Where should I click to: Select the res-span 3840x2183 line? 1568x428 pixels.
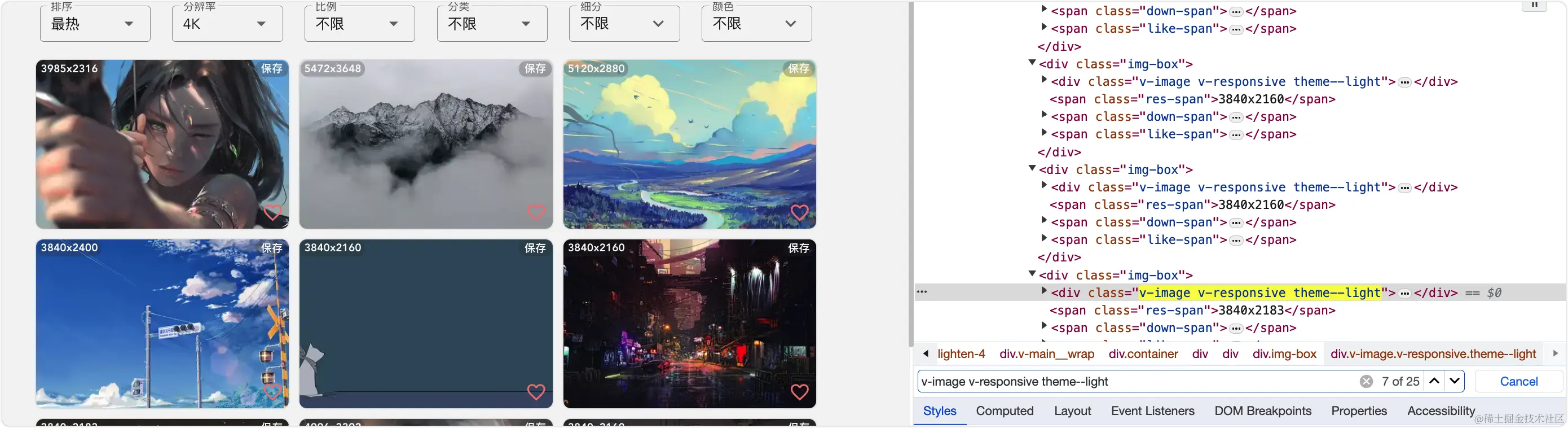pyautogui.click(x=1192, y=310)
